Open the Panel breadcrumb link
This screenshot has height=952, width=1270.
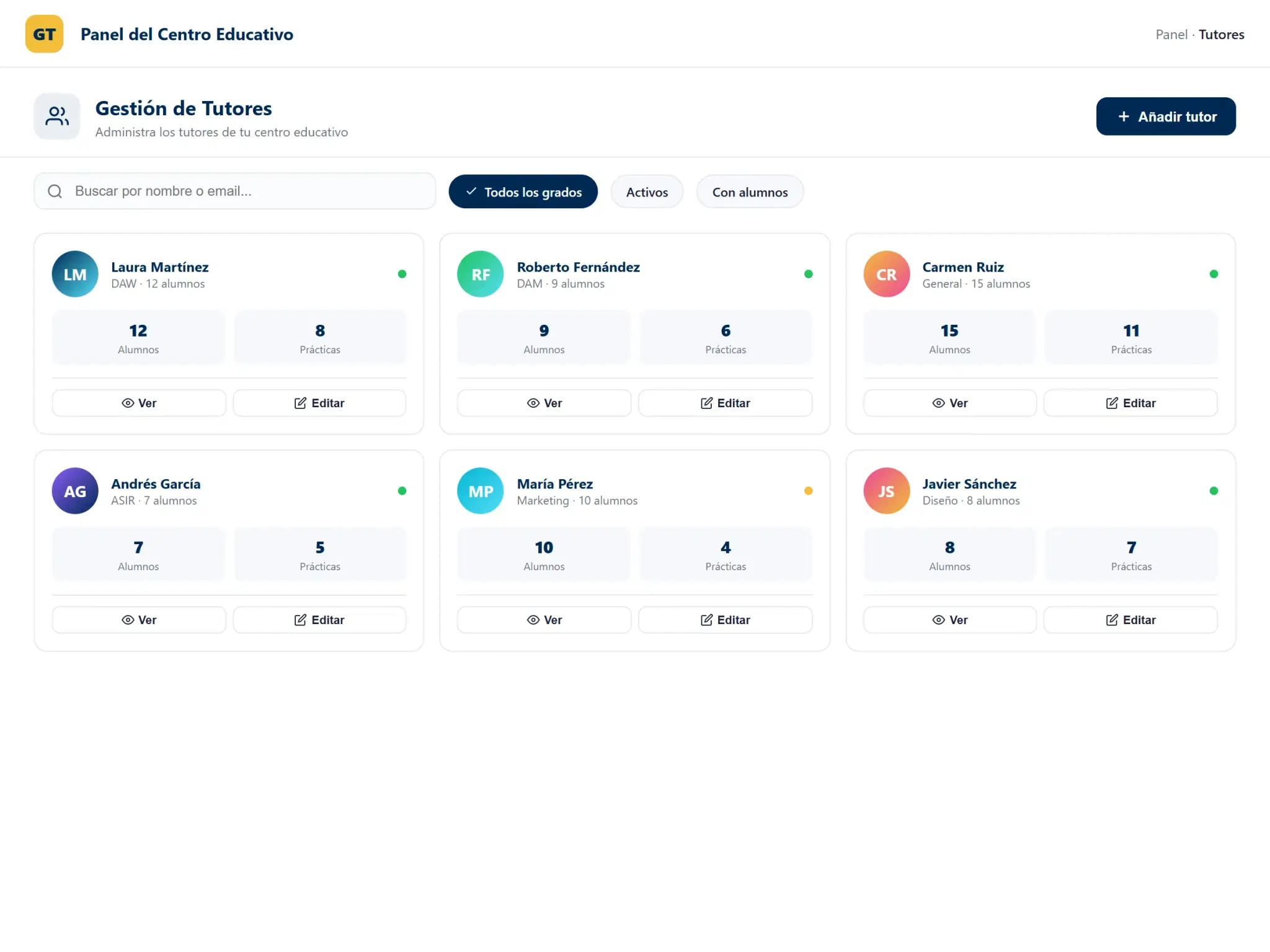coord(1171,35)
